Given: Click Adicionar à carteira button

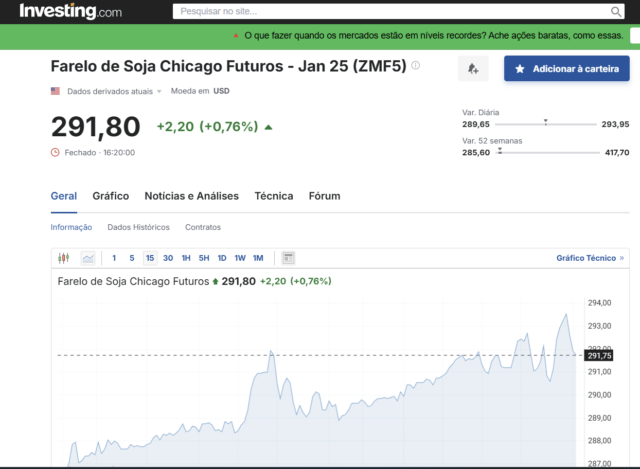Looking at the screenshot, I should tap(567, 68).
